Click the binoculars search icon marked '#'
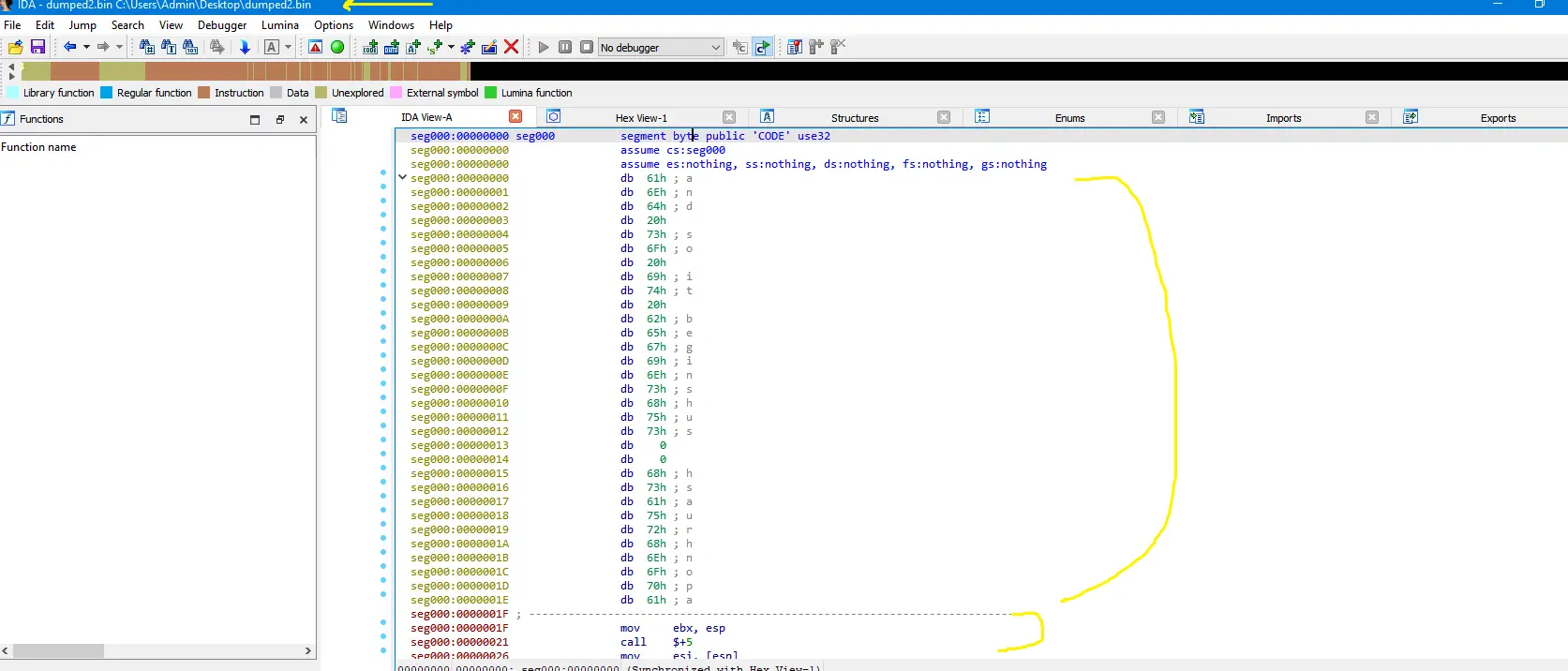Image resolution: width=1568 pixels, height=671 pixels. [147, 47]
